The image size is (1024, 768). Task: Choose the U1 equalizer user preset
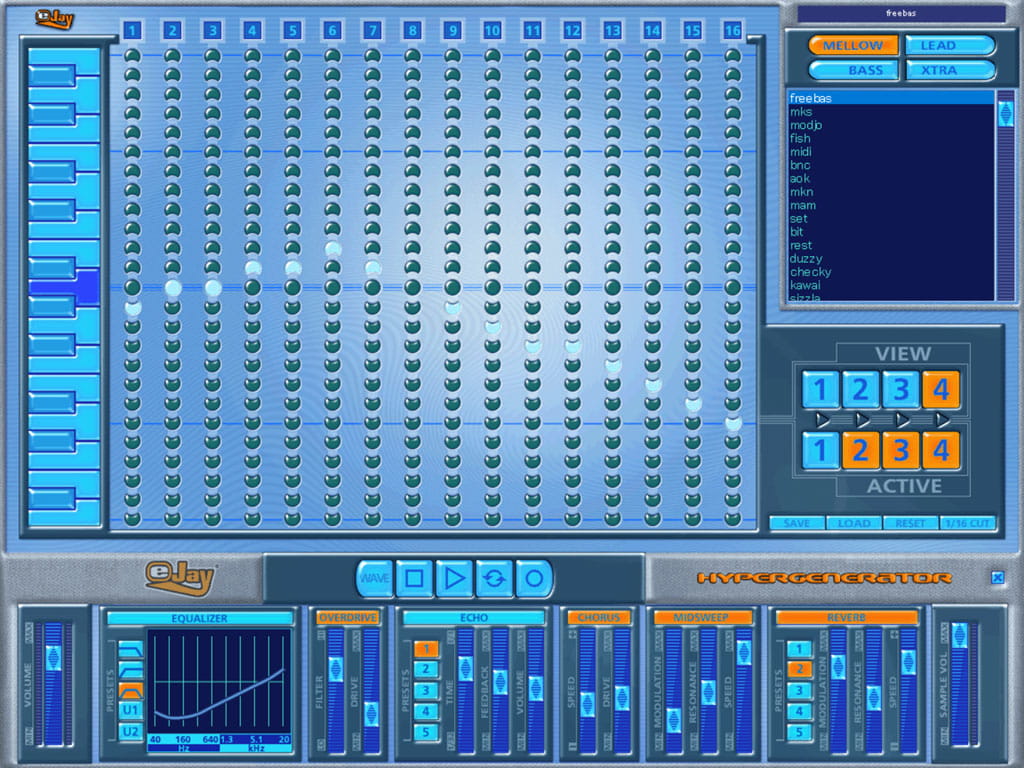point(131,710)
